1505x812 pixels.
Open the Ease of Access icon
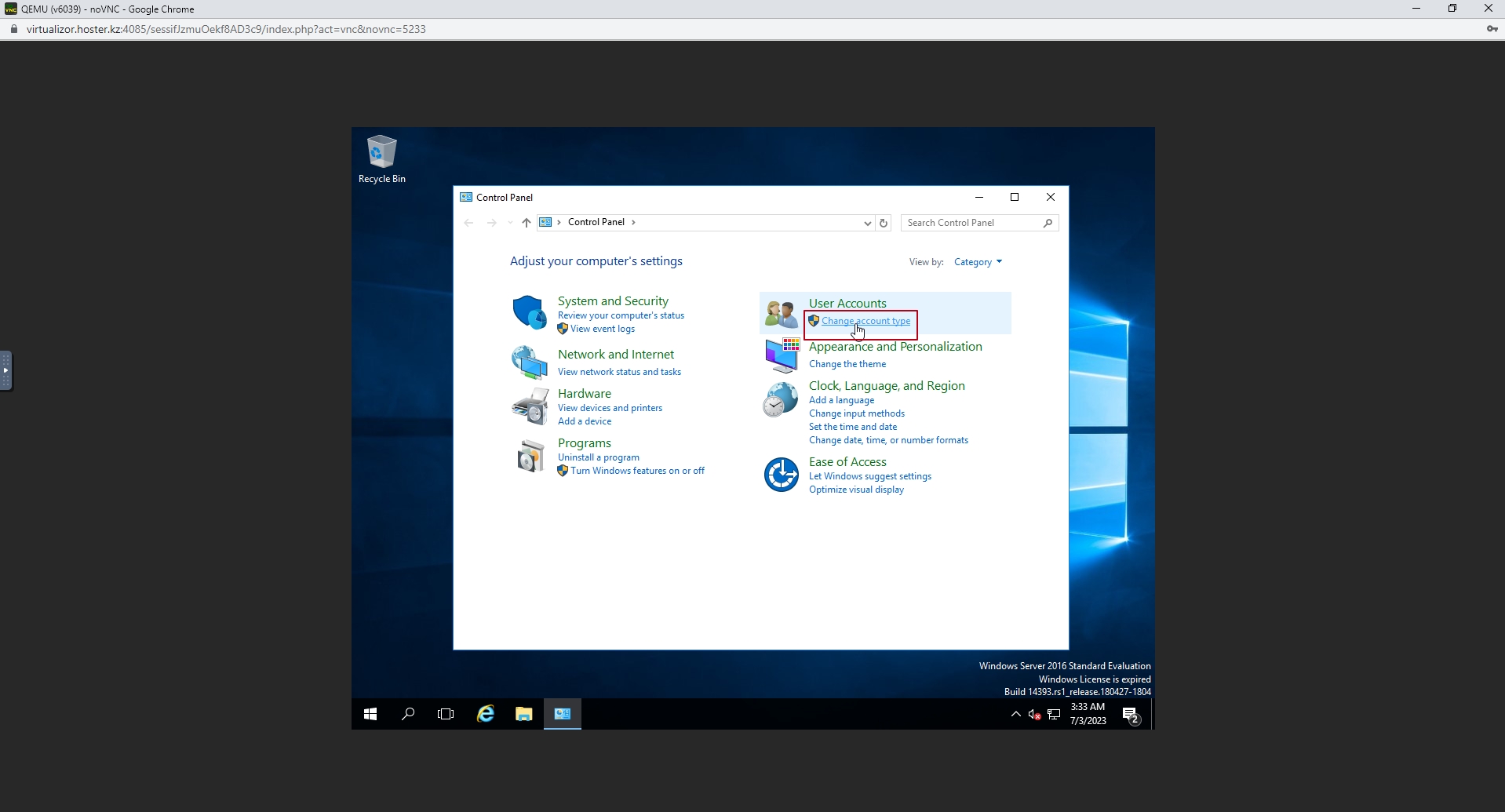[x=782, y=475]
